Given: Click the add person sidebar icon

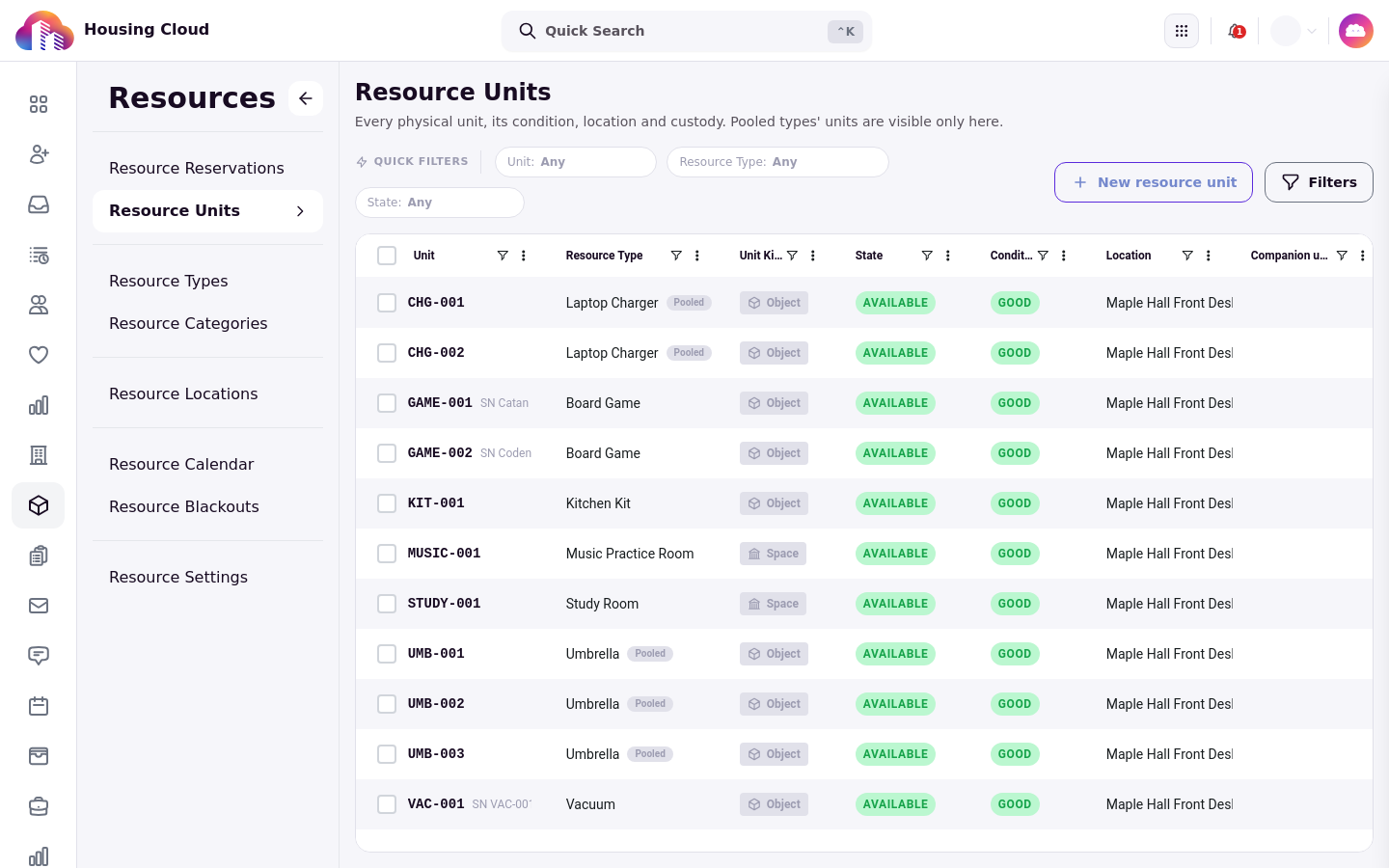Looking at the screenshot, I should pos(39,154).
